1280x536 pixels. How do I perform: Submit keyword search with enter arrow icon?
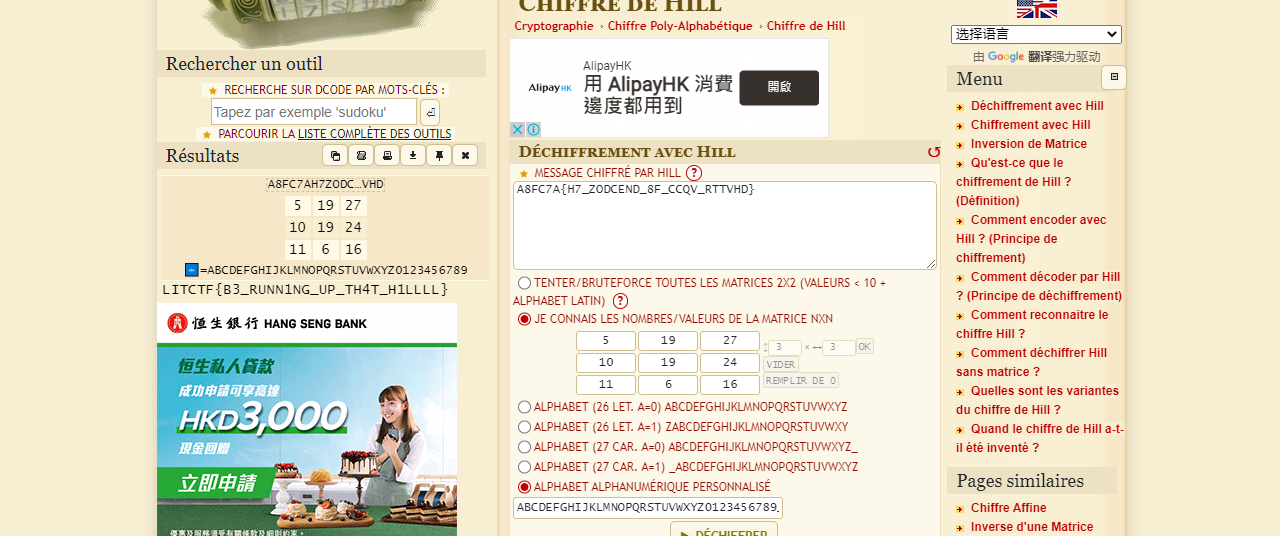[430, 112]
